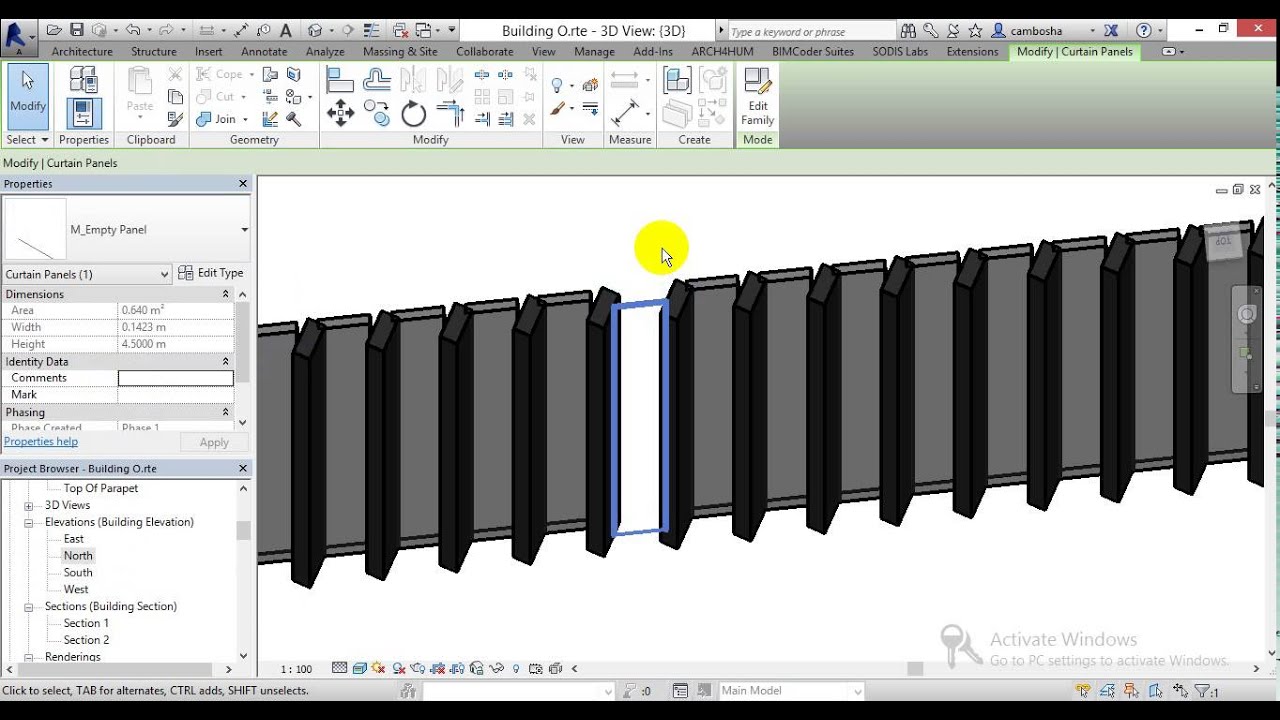Click the ViewCube in the 3D view
1280x720 pixels.
pyautogui.click(x=1223, y=241)
